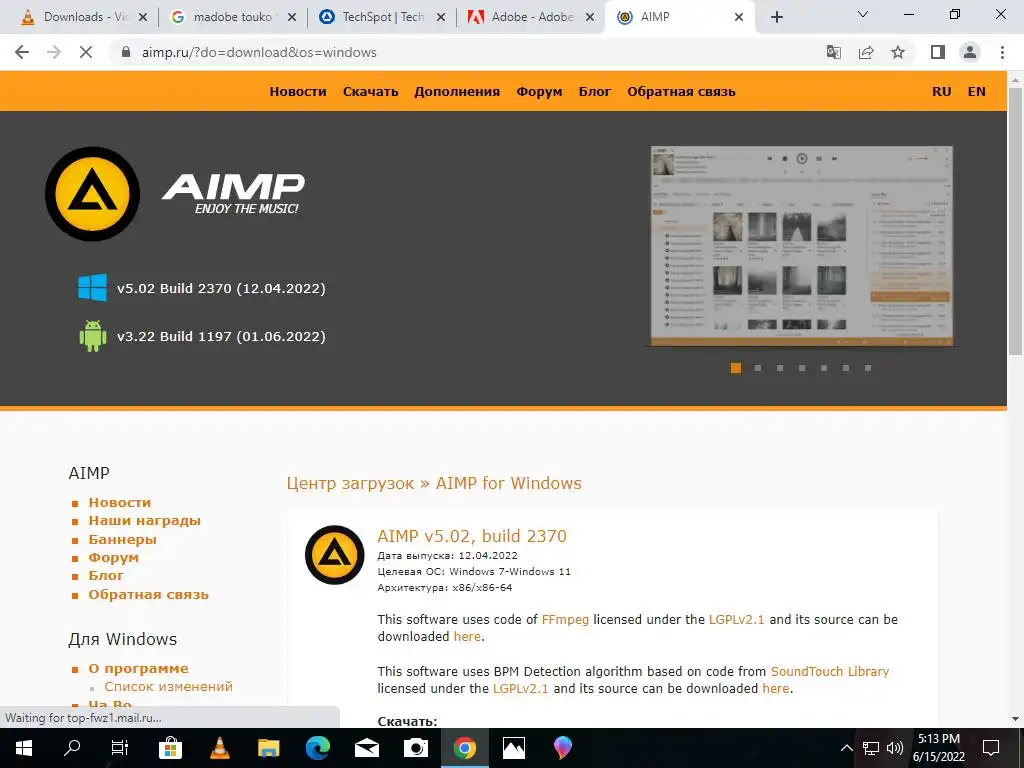Screen dimensions: 1024x768
Task: Open Список изменений sidebar link
Action: (x=168, y=686)
